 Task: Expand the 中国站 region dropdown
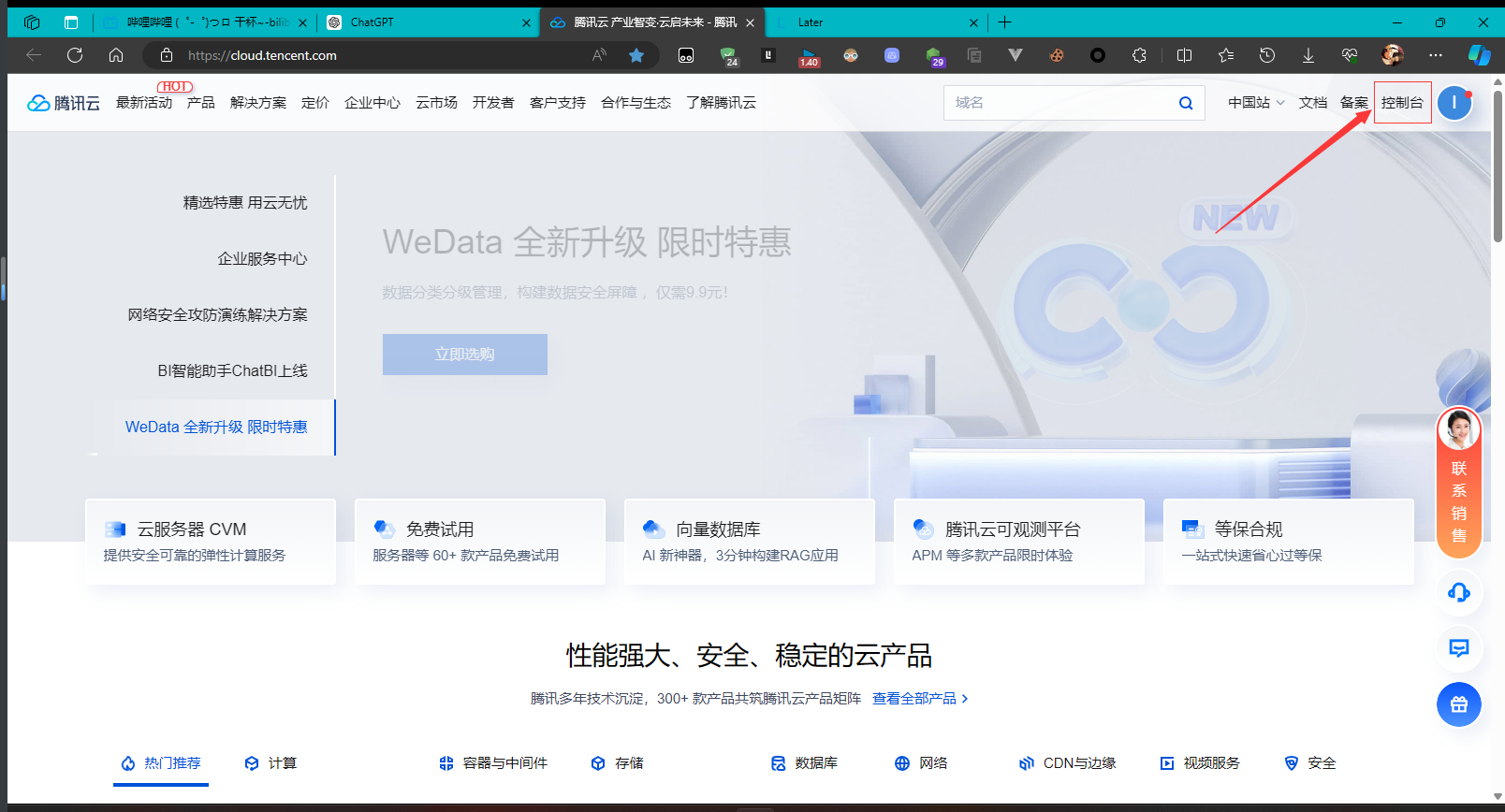tap(1256, 103)
